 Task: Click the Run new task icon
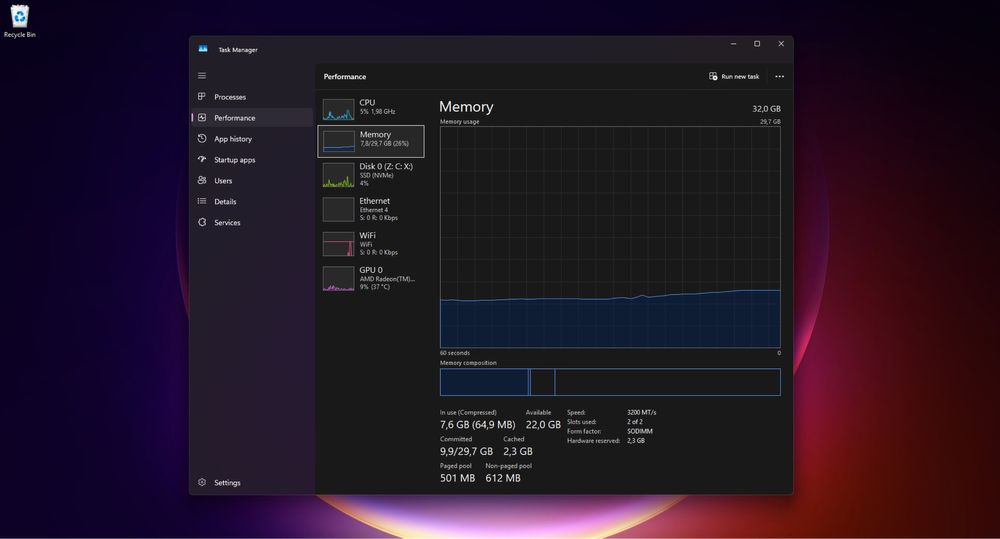point(713,76)
